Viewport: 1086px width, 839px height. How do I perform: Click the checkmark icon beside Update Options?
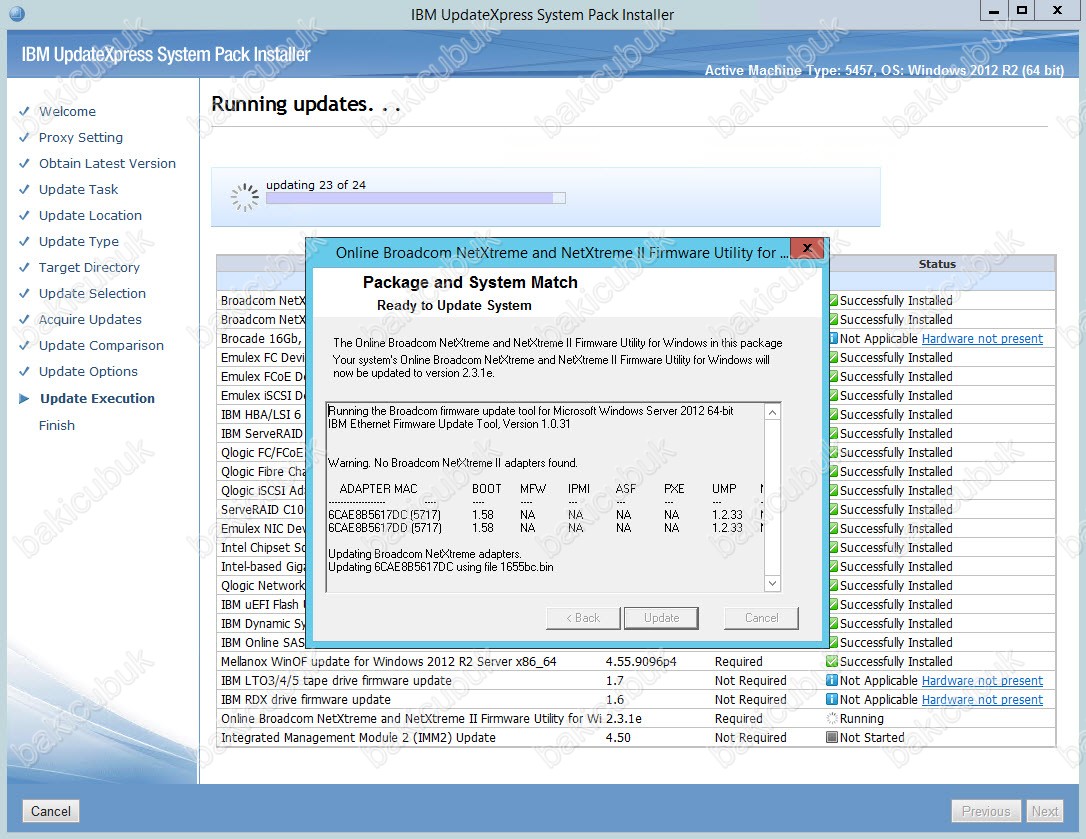[24, 371]
